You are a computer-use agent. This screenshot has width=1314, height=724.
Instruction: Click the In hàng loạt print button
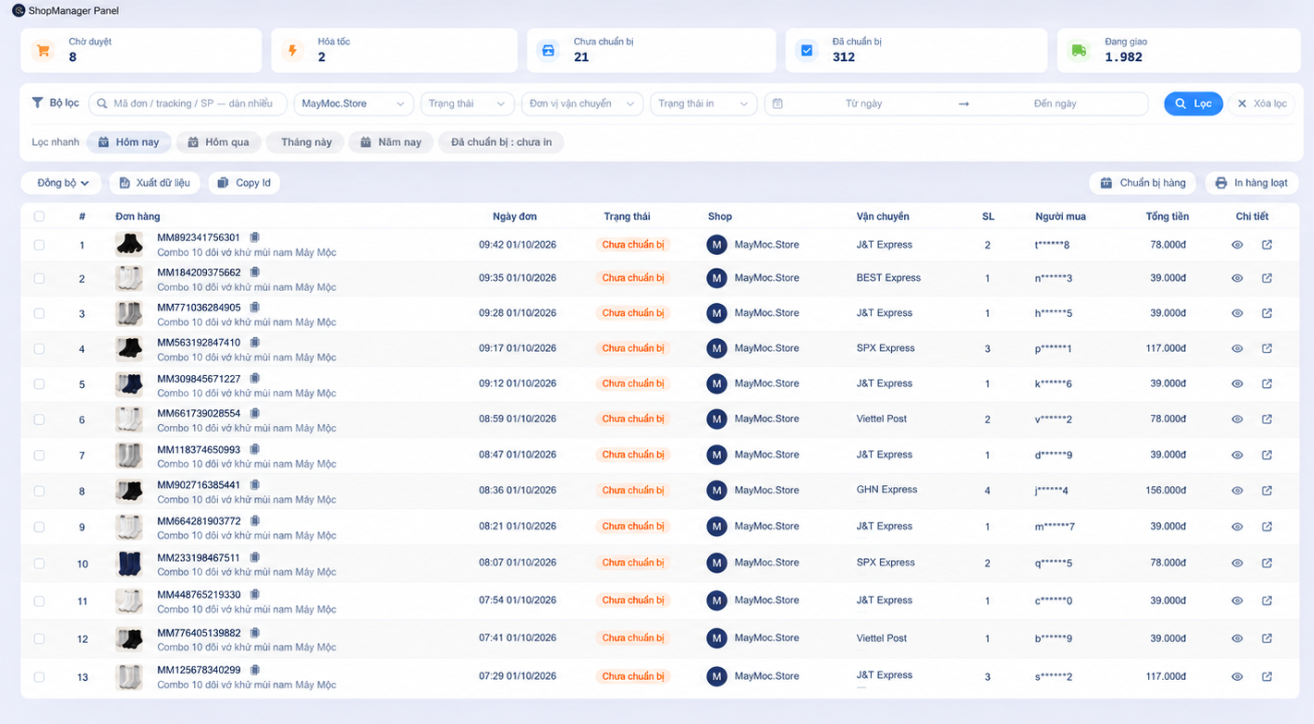(1251, 183)
